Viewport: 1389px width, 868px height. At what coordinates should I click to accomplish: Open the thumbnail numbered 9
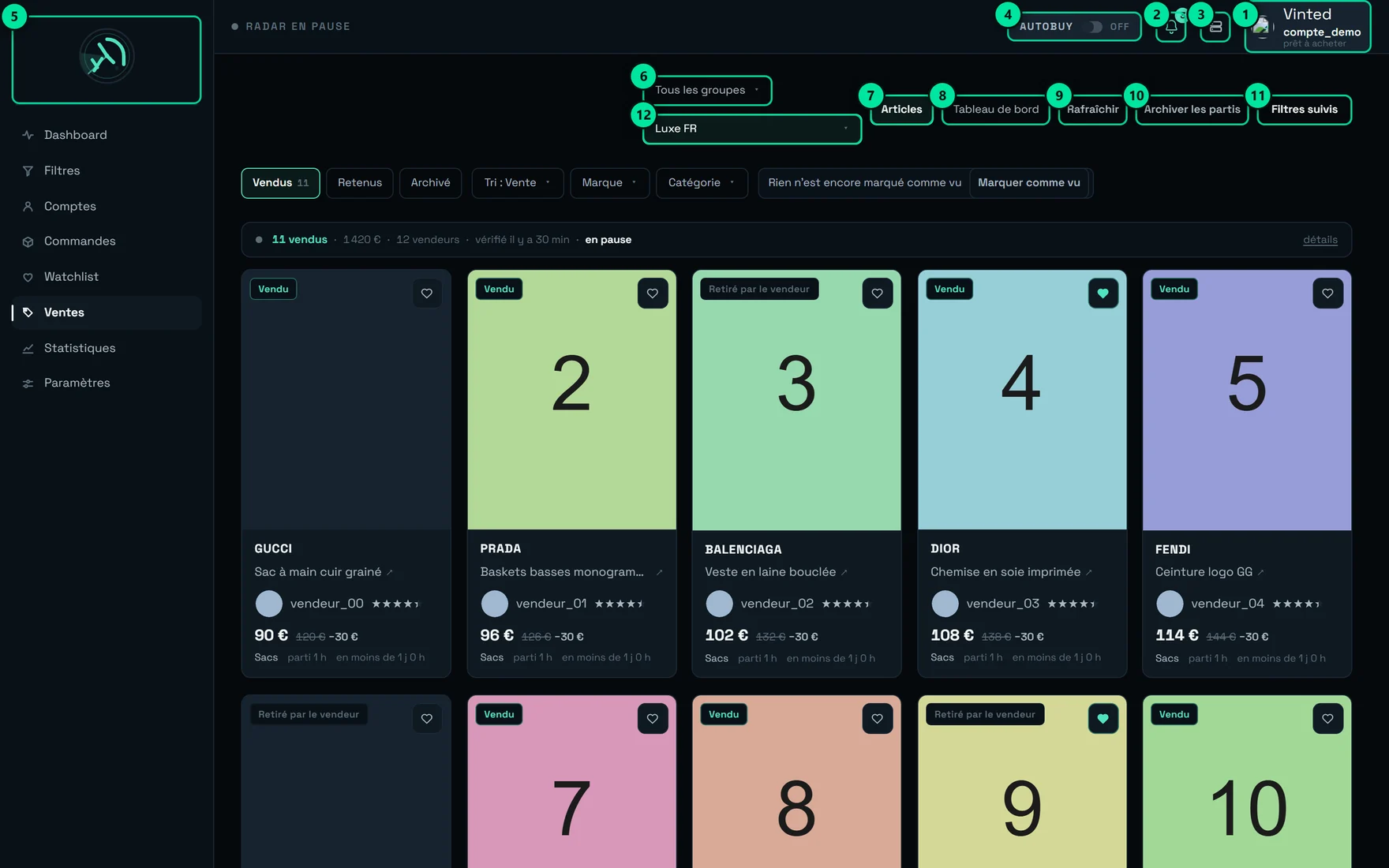[1022, 782]
